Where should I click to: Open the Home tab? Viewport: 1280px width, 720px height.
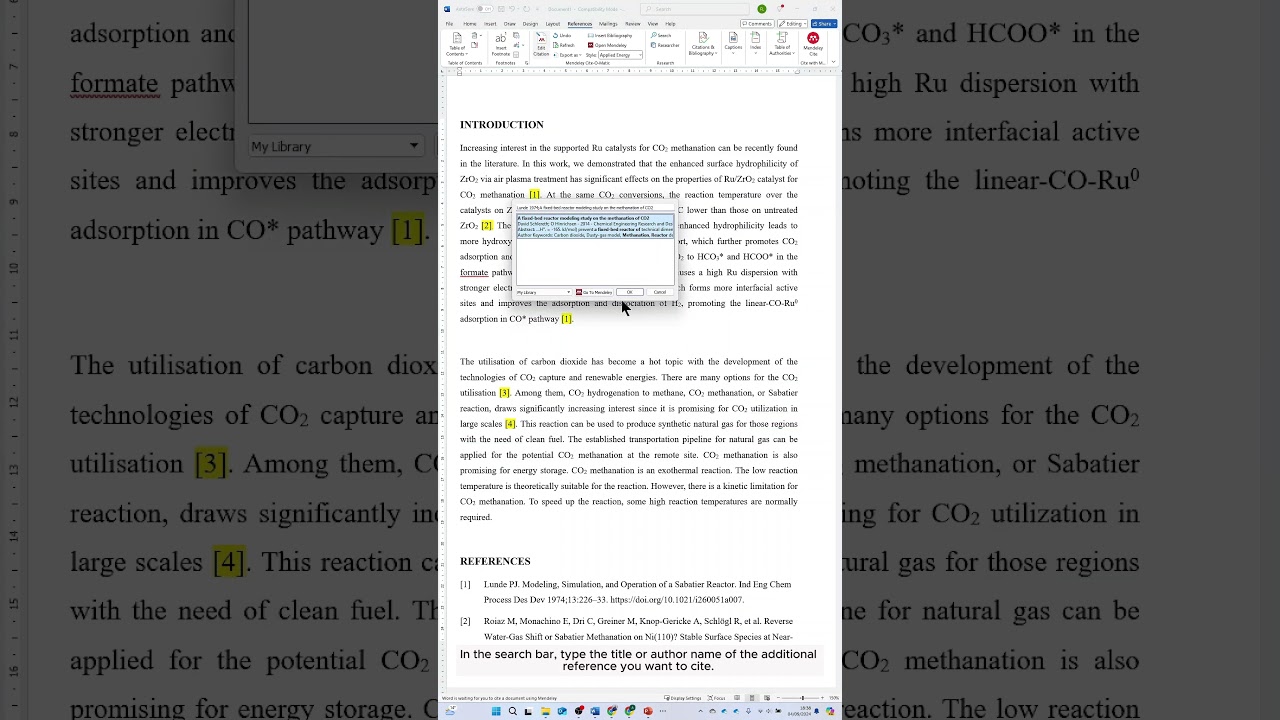470,24
